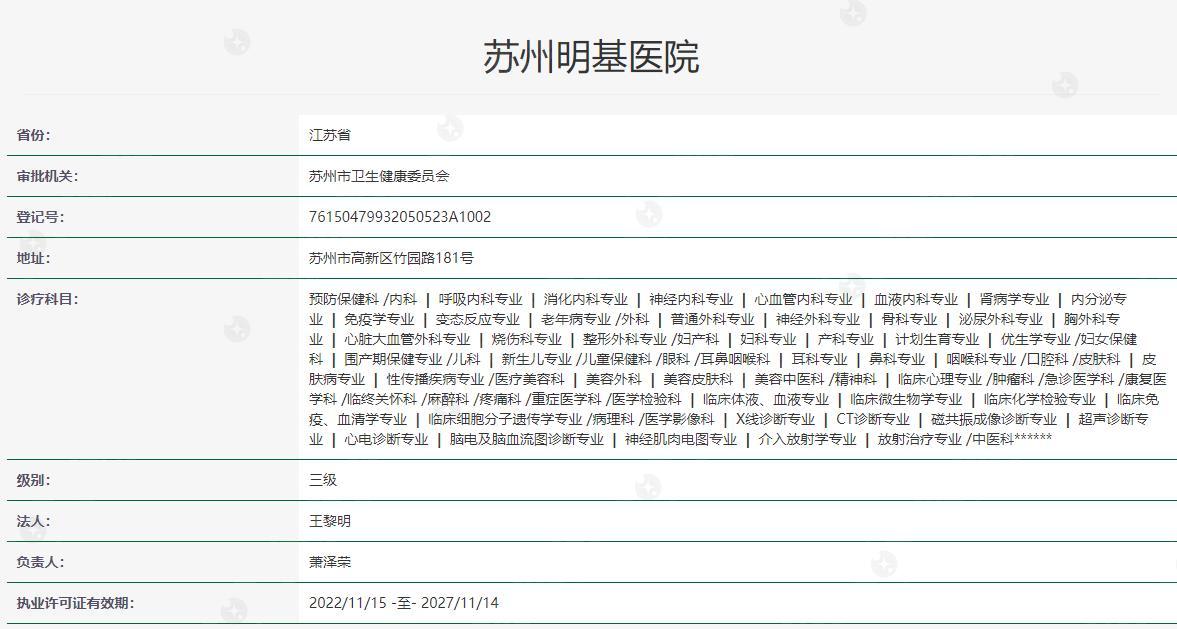This screenshot has height=629, width=1177.
Task: Click the 妇科专业 entry
Action: tap(768, 339)
